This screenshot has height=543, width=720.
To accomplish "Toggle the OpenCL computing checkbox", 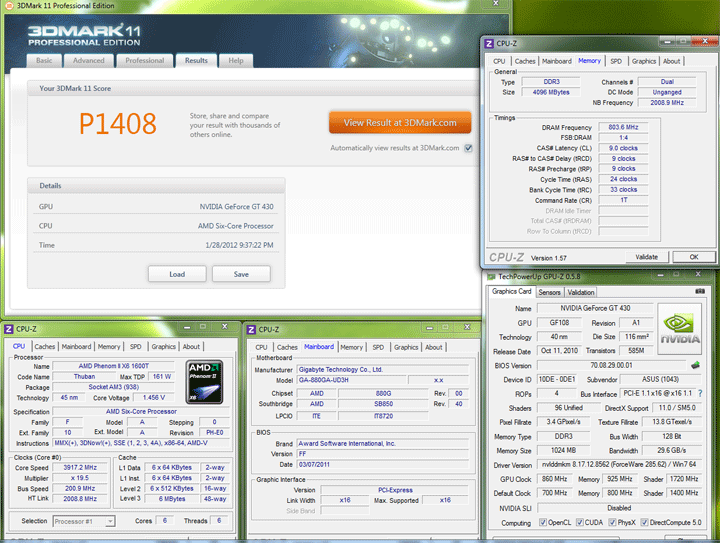I will 543,522.
